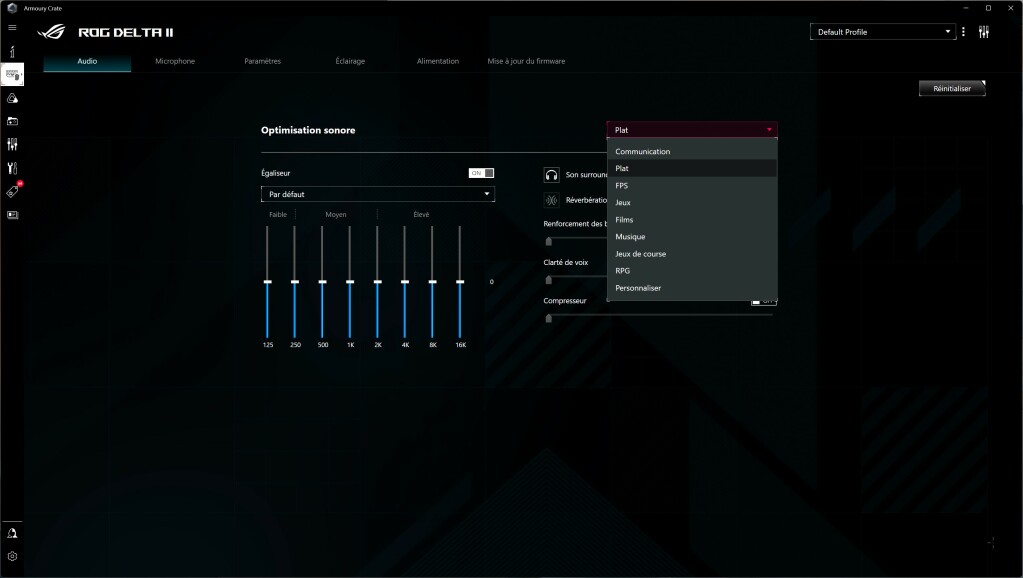1023x578 pixels.
Task: Choose Jeux de course preset
Action: click(692, 254)
